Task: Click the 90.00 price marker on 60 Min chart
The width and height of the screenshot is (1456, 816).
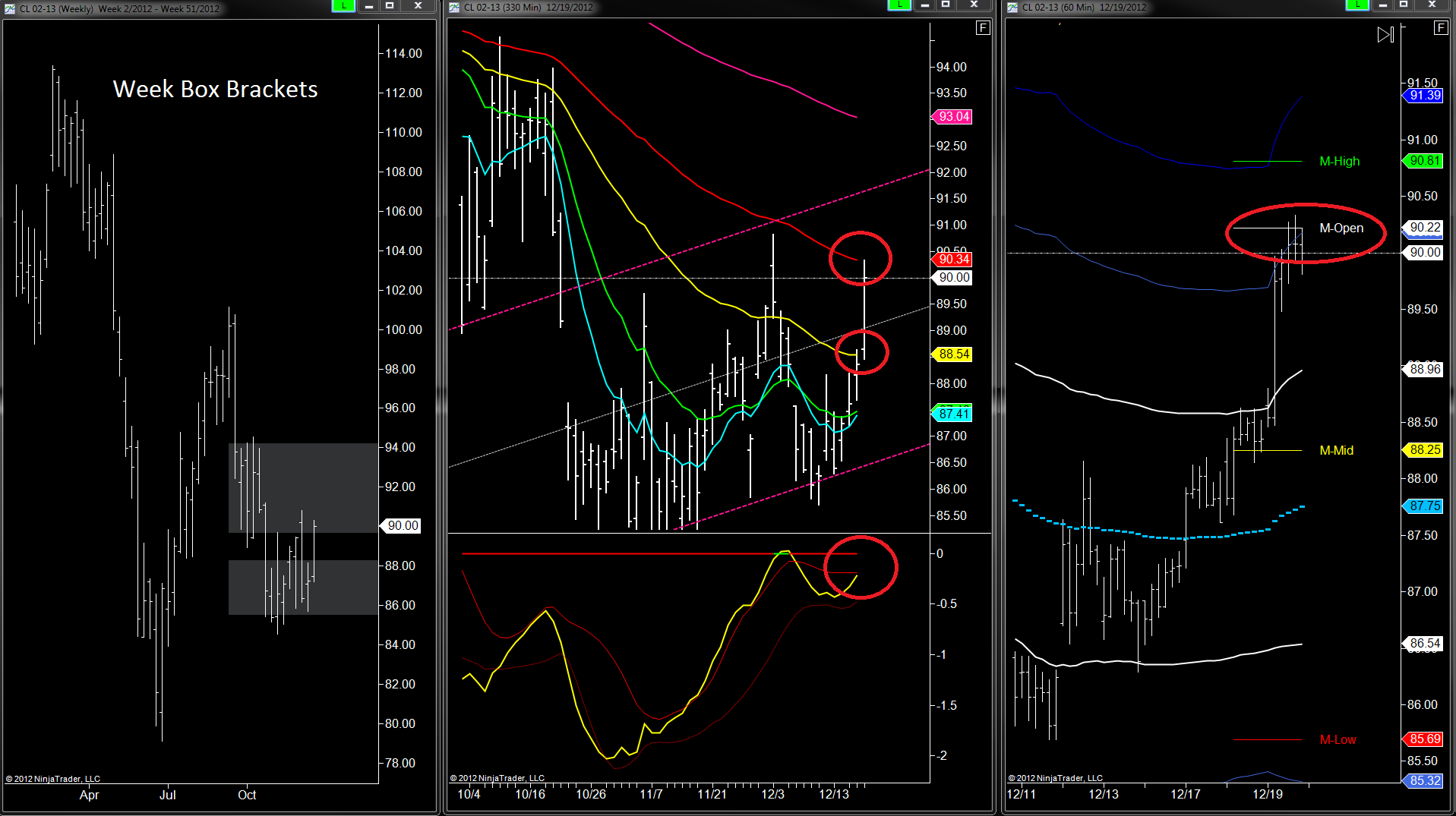Action: [x=1423, y=253]
